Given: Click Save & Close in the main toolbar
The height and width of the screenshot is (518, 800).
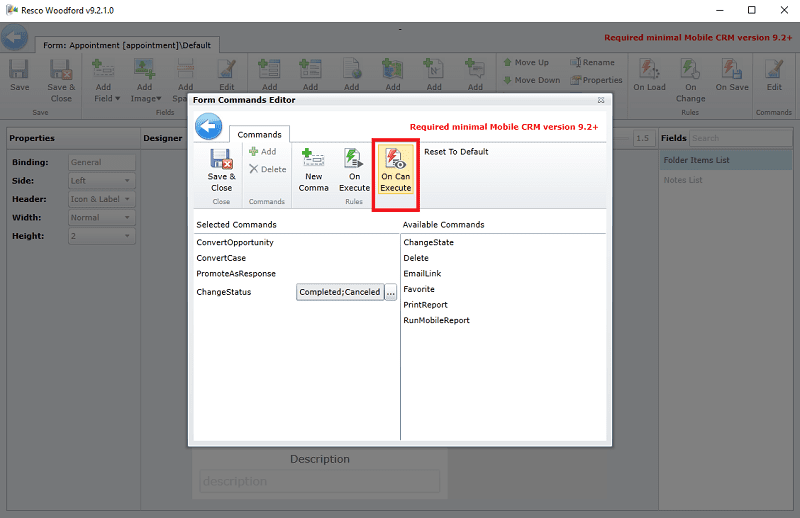Looking at the screenshot, I should [x=61, y=81].
